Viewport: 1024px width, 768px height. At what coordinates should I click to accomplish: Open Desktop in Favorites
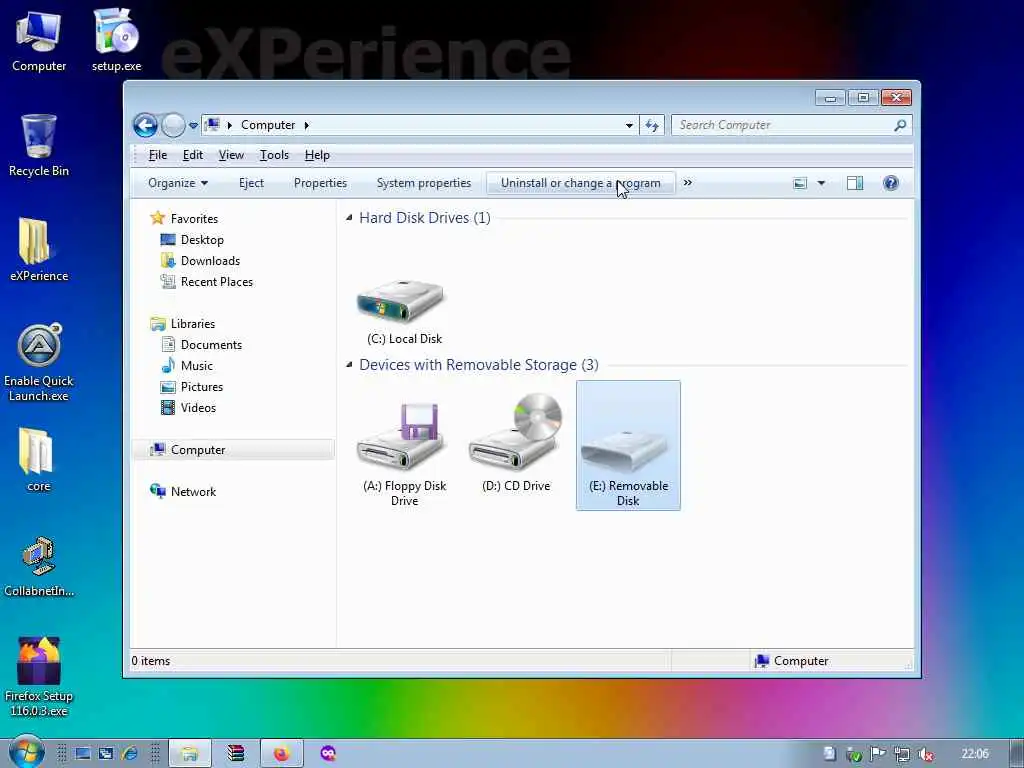(x=202, y=240)
